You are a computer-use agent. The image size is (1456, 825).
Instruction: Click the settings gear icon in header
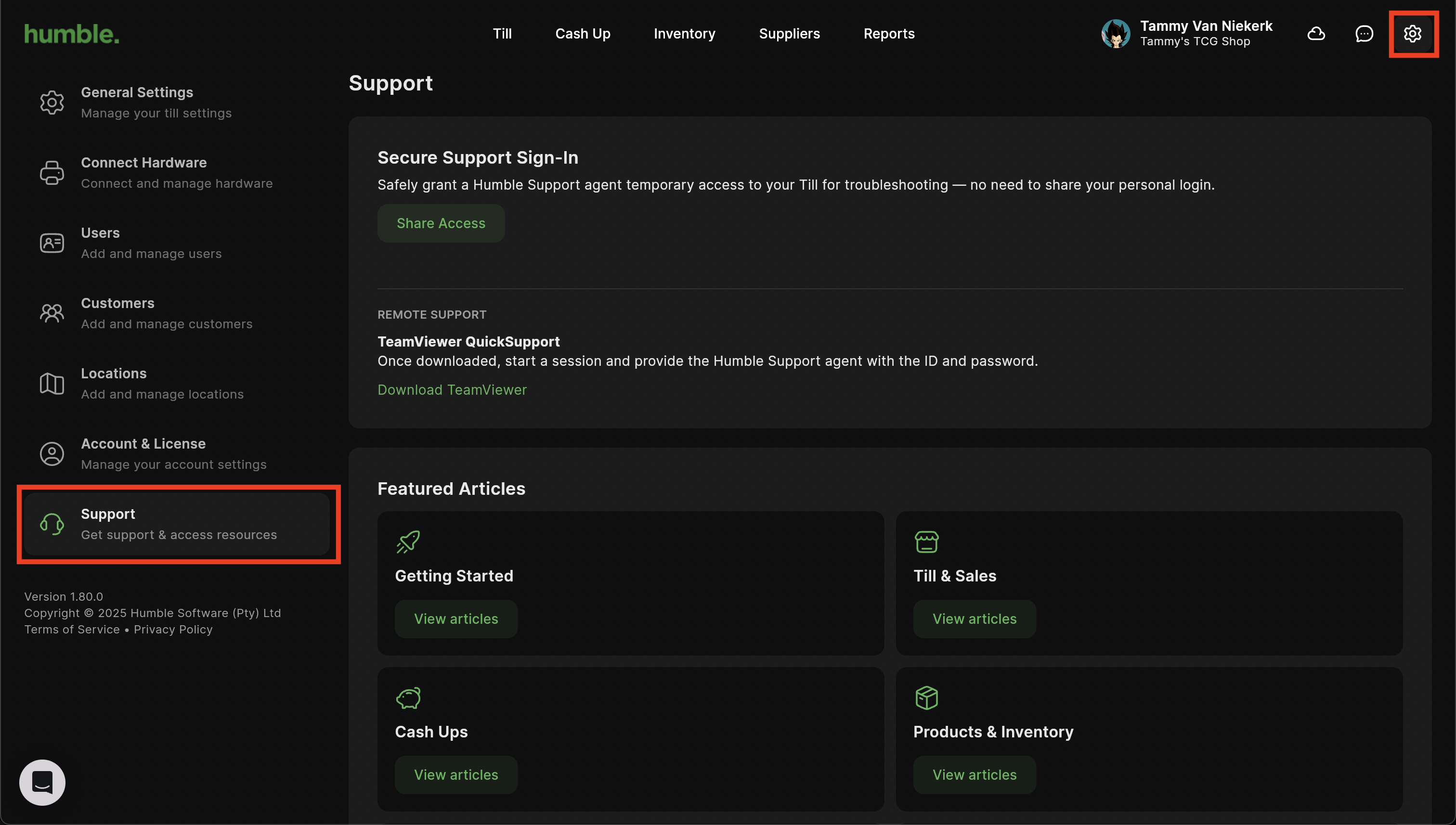pyautogui.click(x=1412, y=34)
